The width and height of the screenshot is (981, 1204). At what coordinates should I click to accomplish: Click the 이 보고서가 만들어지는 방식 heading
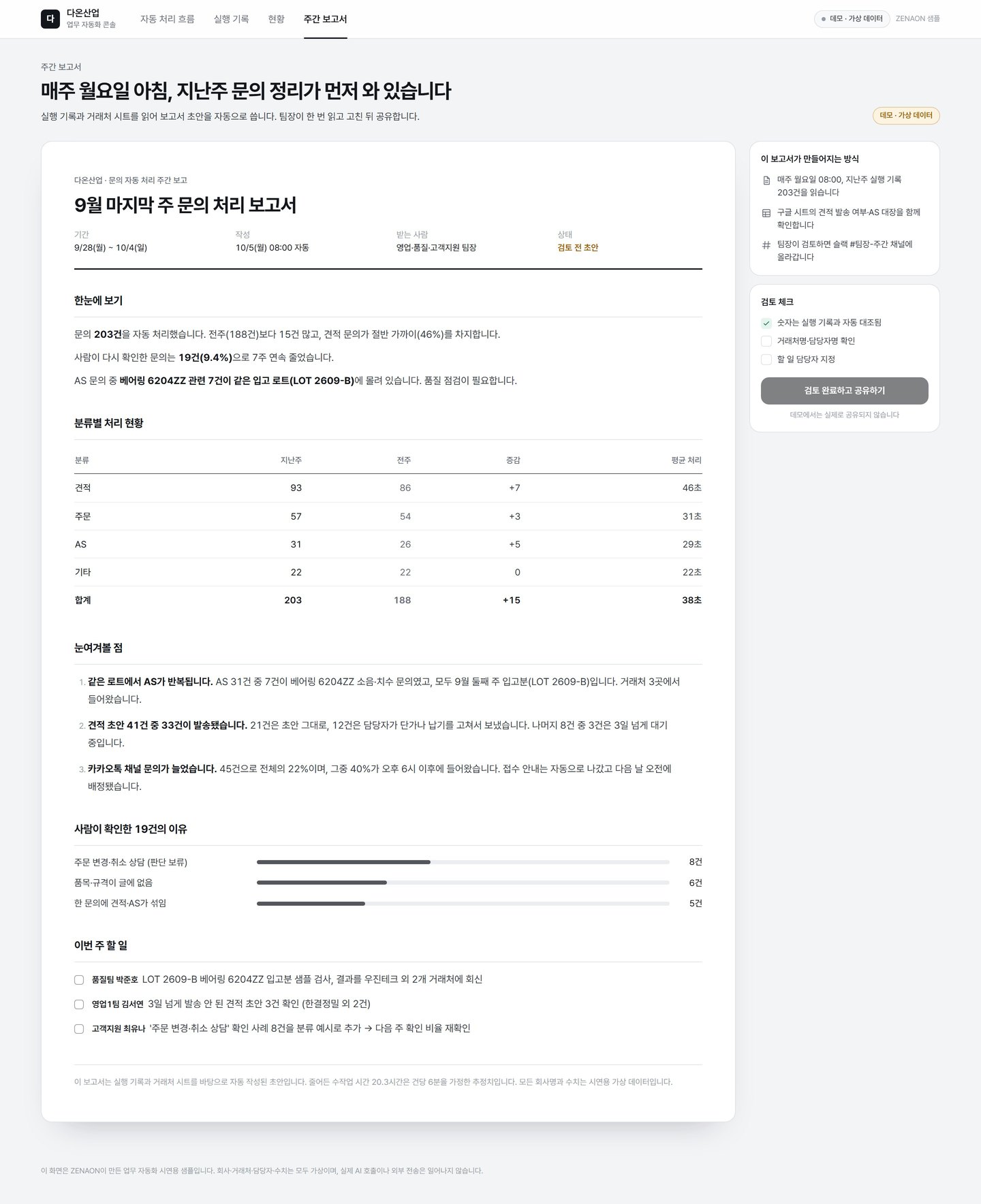coord(810,159)
